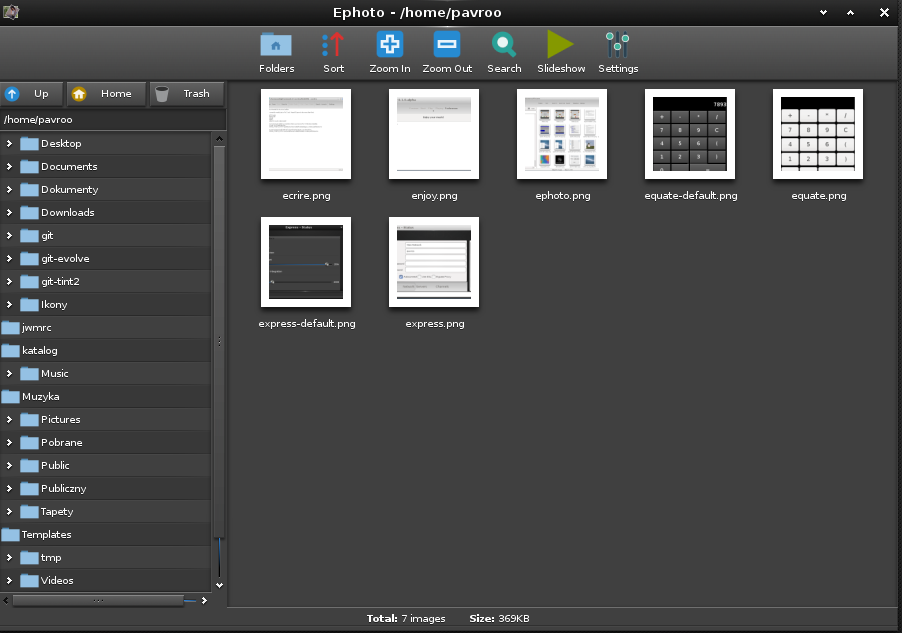This screenshot has width=902, height=633.
Task: Expand the Publiczny folder arrow
Action: pyautogui.click(x=9, y=489)
